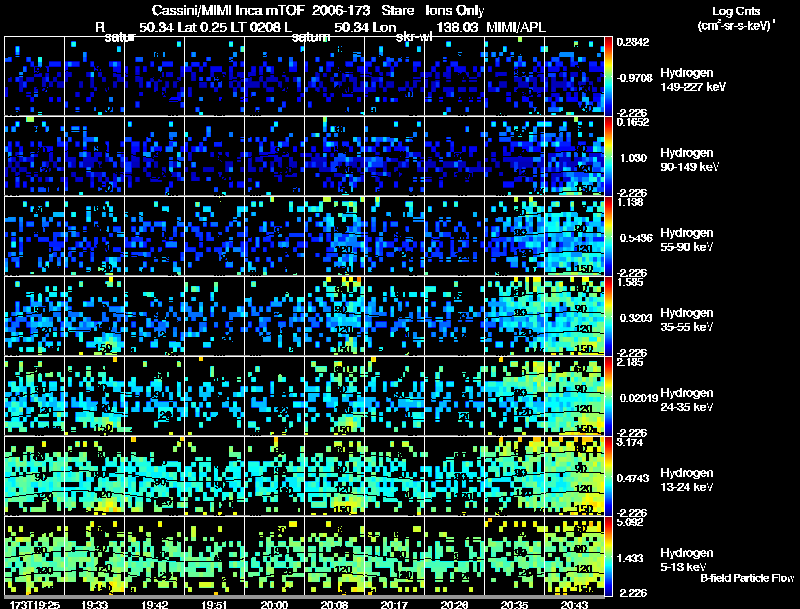Image resolution: width=800 pixels, height=609 pixels.
Task: Click the '173T19:25' time label
Action: (35, 605)
